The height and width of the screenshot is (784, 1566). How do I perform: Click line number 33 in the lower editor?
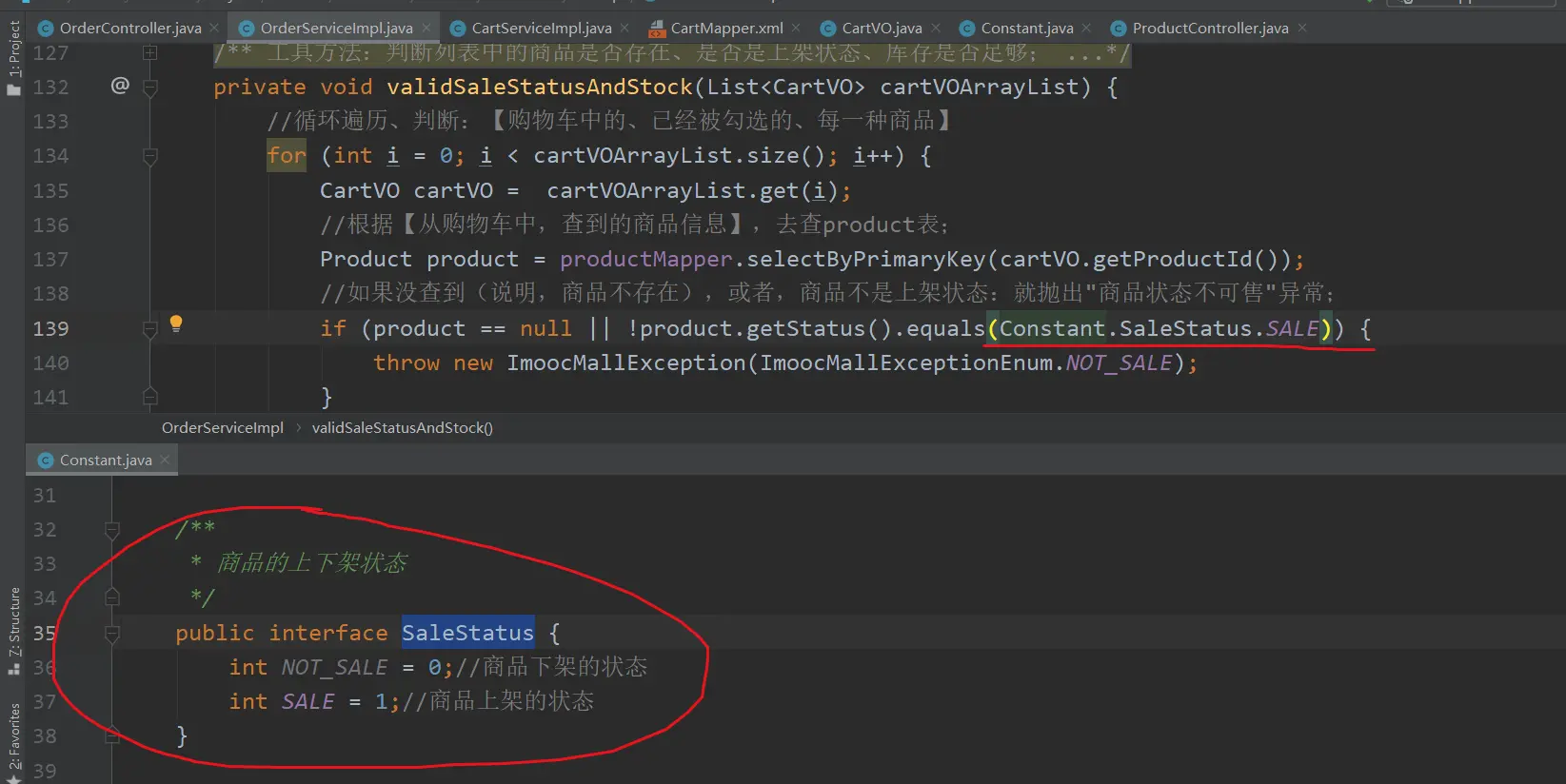point(45,564)
